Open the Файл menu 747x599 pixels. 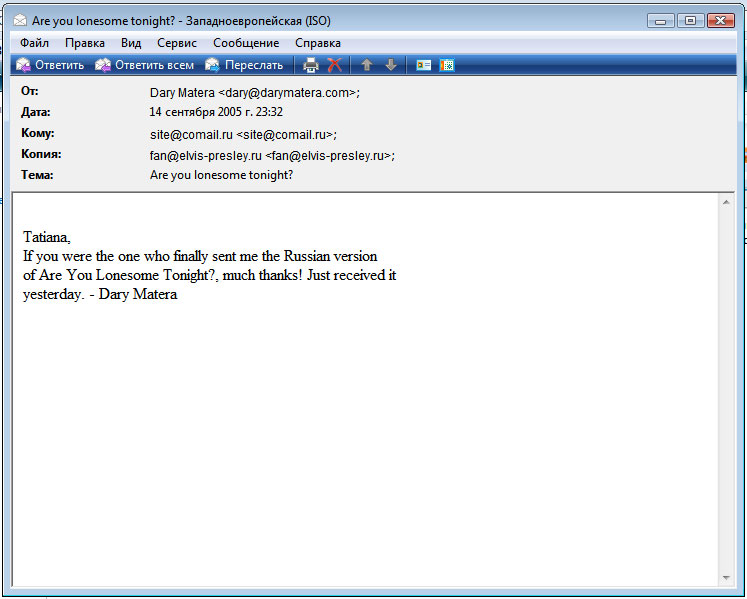34,43
